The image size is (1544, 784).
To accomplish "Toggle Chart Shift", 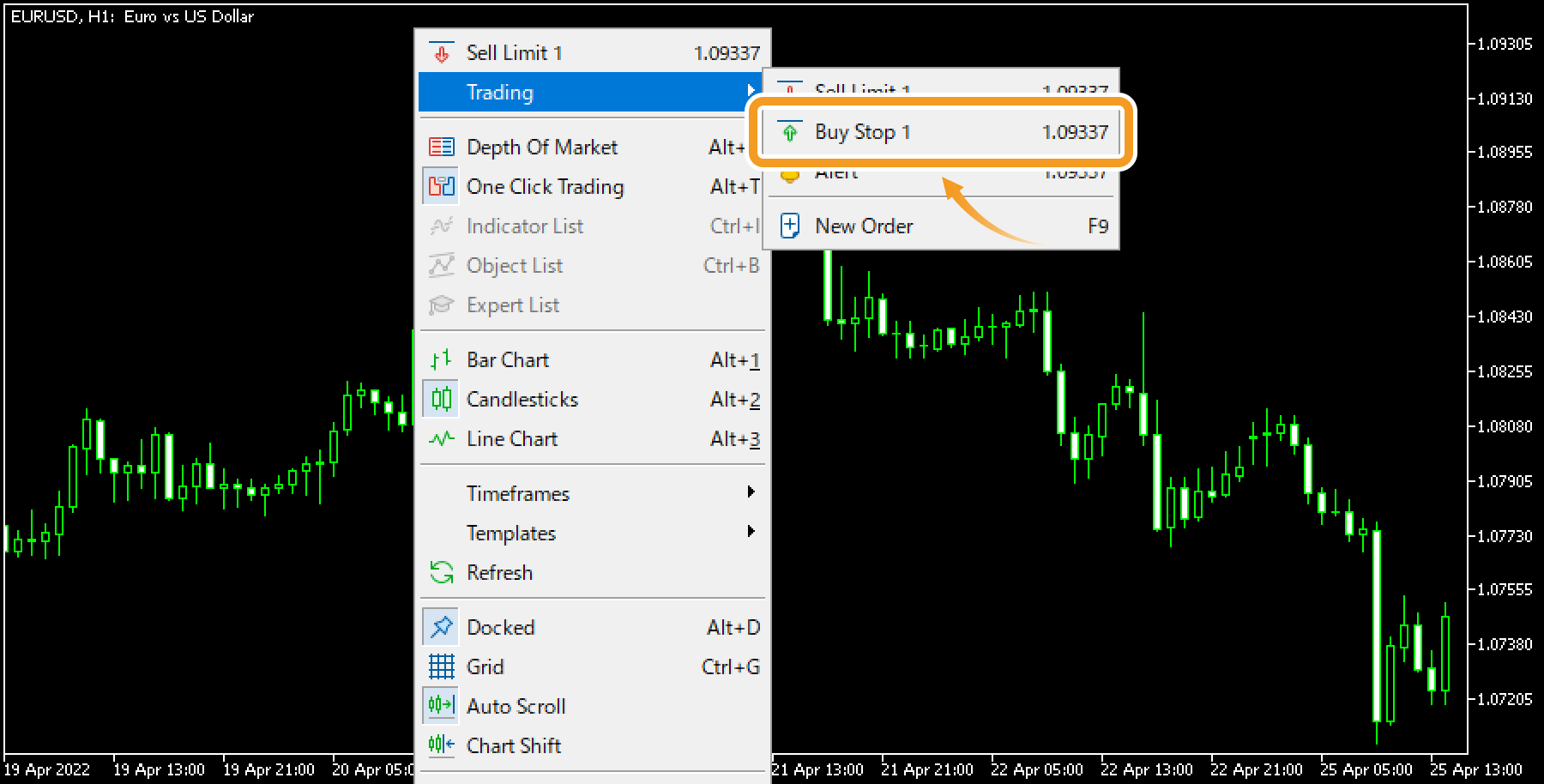I will pos(442,745).
